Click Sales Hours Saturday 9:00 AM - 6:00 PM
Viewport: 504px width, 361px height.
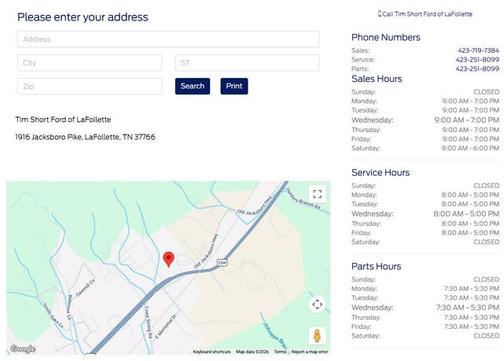[x=425, y=148]
